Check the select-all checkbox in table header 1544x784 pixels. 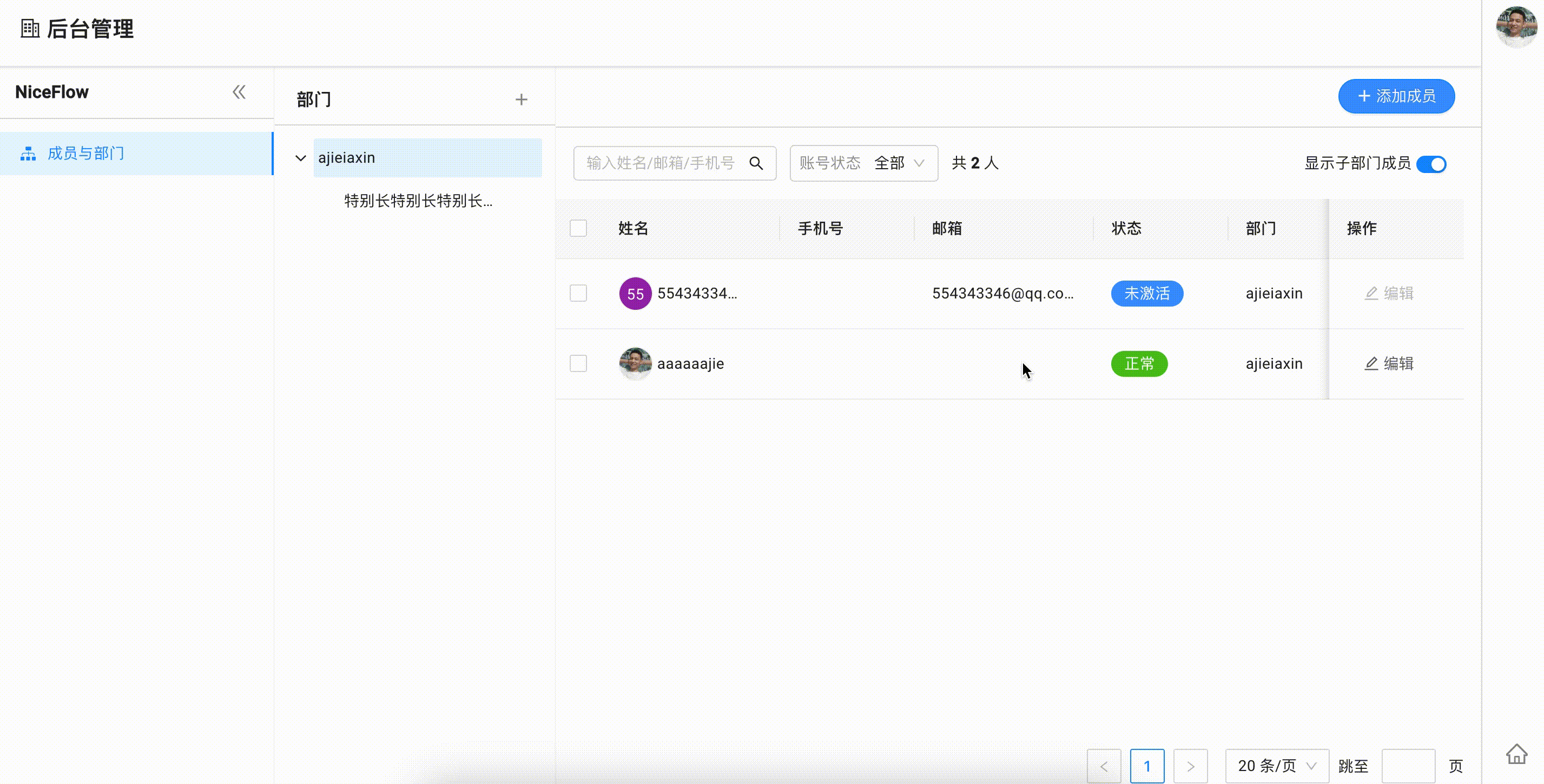click(578, 228)
